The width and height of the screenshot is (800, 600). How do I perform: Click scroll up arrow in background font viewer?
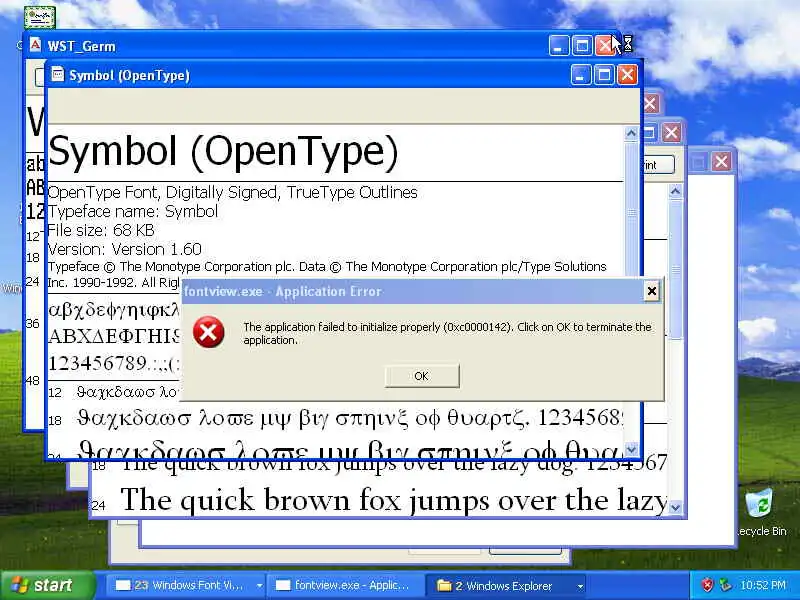(x=675, y=191)
